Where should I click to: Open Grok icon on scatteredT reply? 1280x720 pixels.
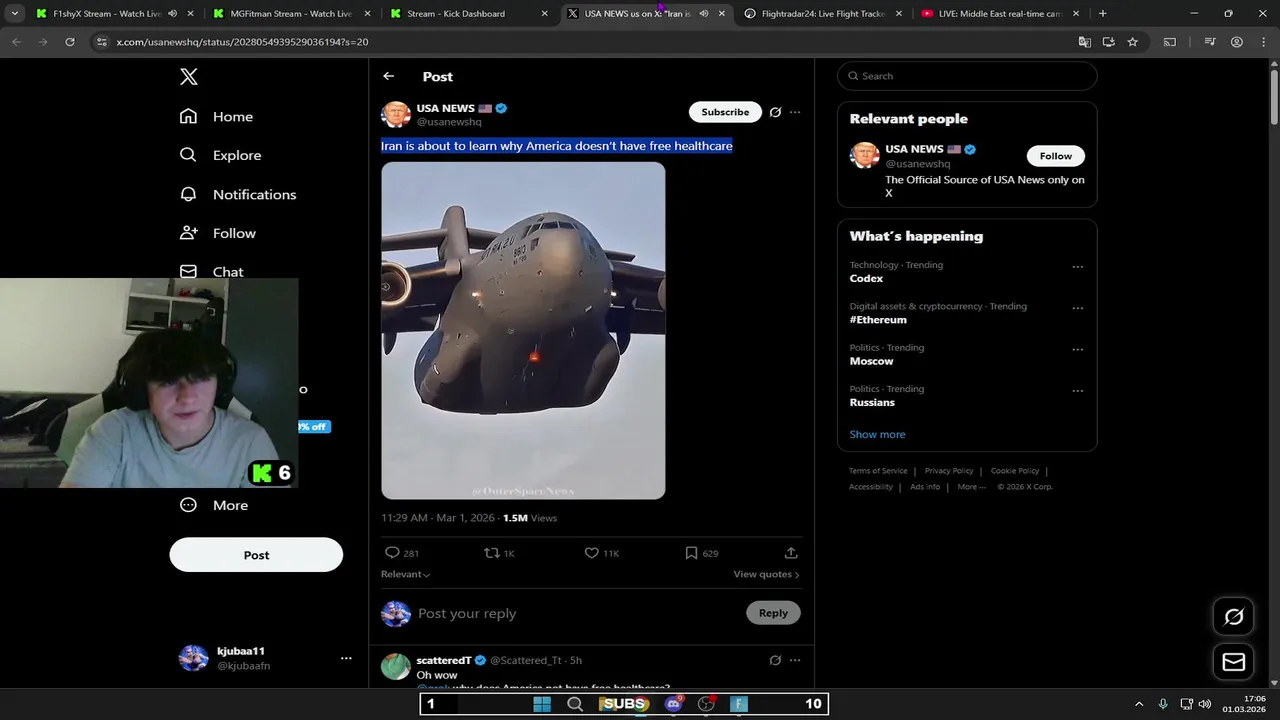(x=775, y=660)
